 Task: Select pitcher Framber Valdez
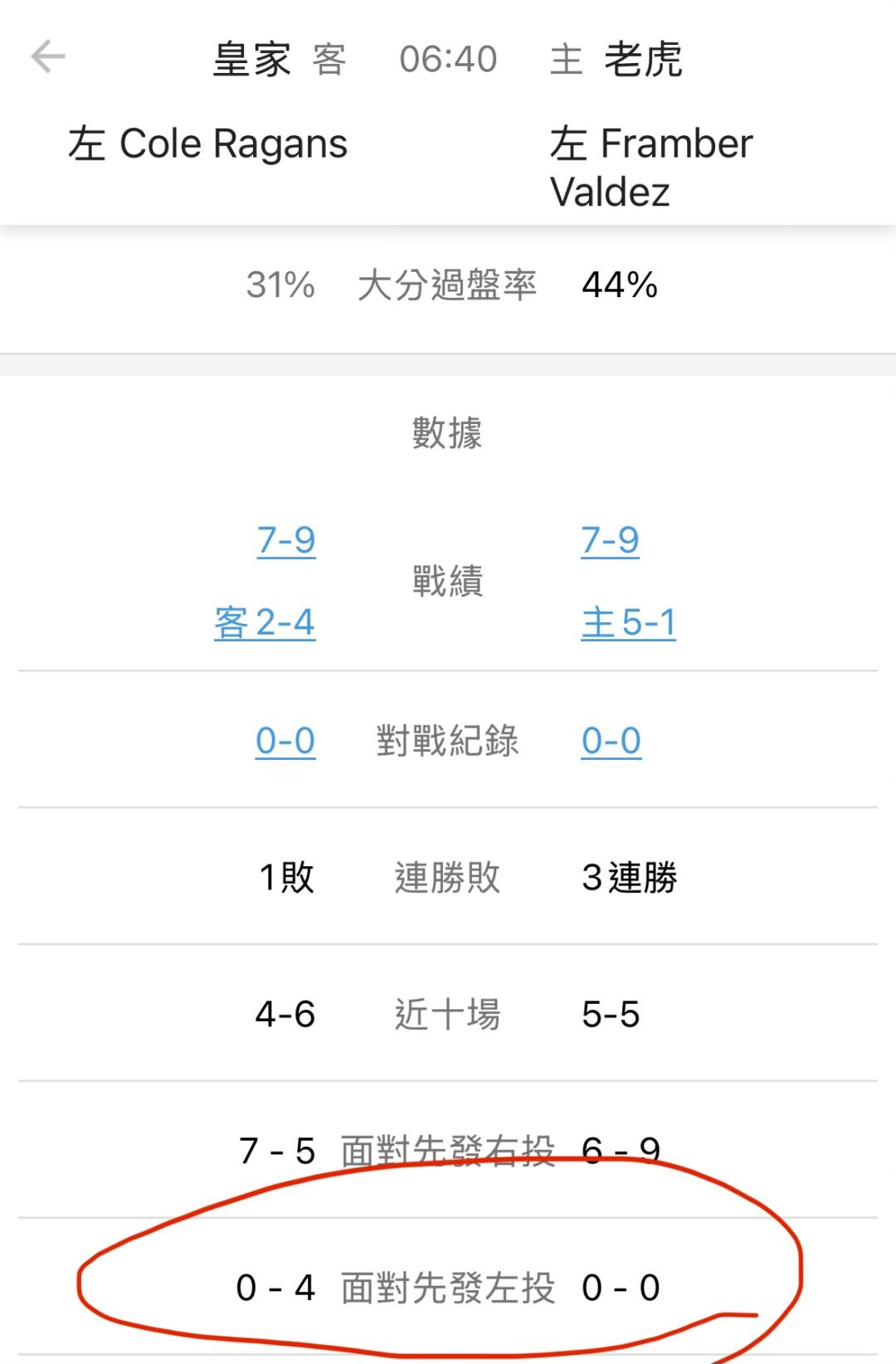pyautogui.click(x=650, y=167)
